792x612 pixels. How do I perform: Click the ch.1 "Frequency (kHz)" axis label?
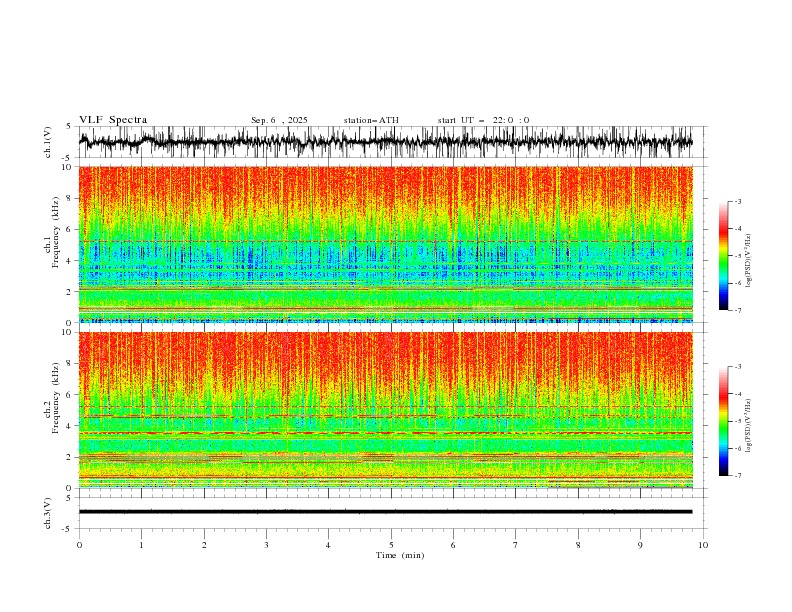[x=55, y=232]
